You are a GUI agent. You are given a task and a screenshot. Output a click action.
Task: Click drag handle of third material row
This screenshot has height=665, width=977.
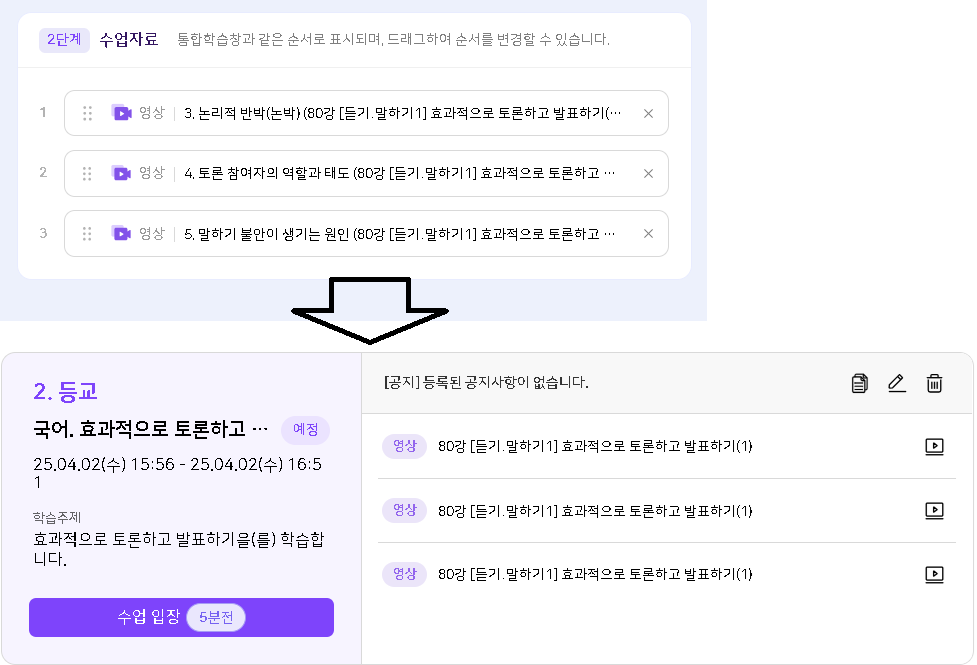coord(87,234)
